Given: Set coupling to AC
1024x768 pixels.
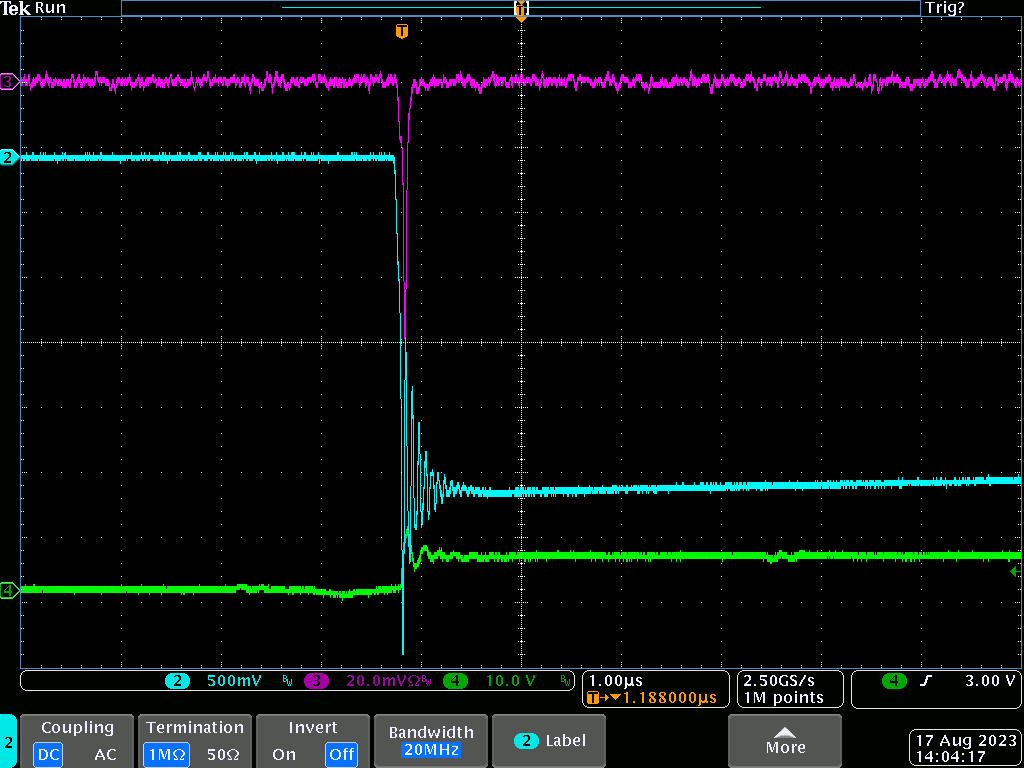Looking at the screenshot, I should 105,754.
